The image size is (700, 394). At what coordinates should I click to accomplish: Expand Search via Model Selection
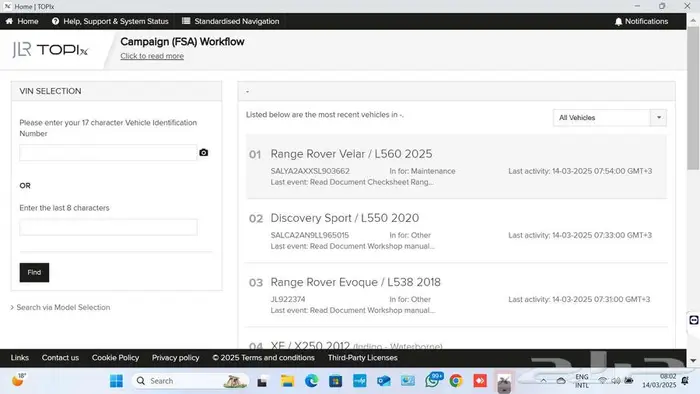(x=60, y=307)
